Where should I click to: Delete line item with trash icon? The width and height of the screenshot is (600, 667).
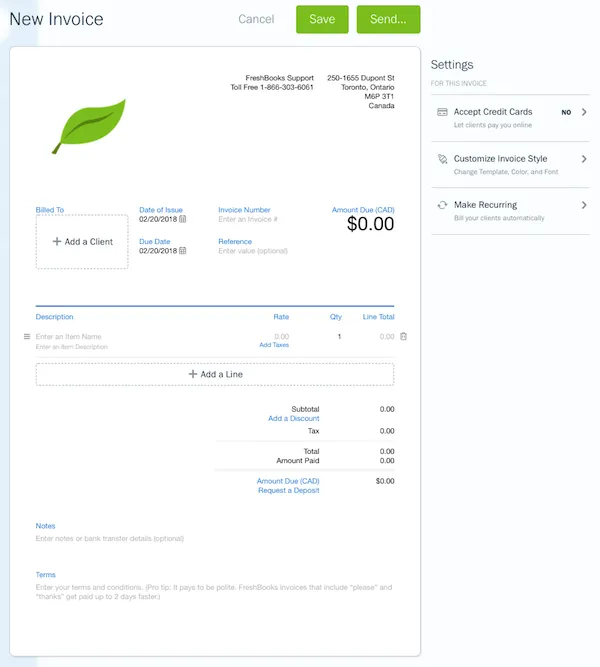403,337
